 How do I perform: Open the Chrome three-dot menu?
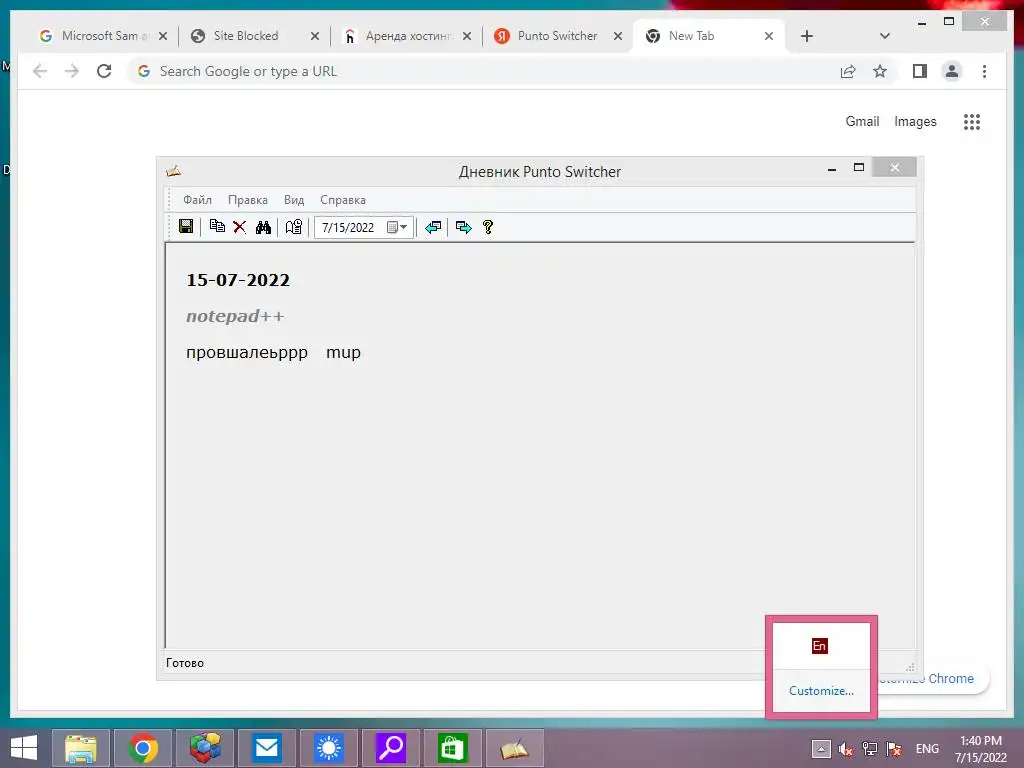coord(984,71)
